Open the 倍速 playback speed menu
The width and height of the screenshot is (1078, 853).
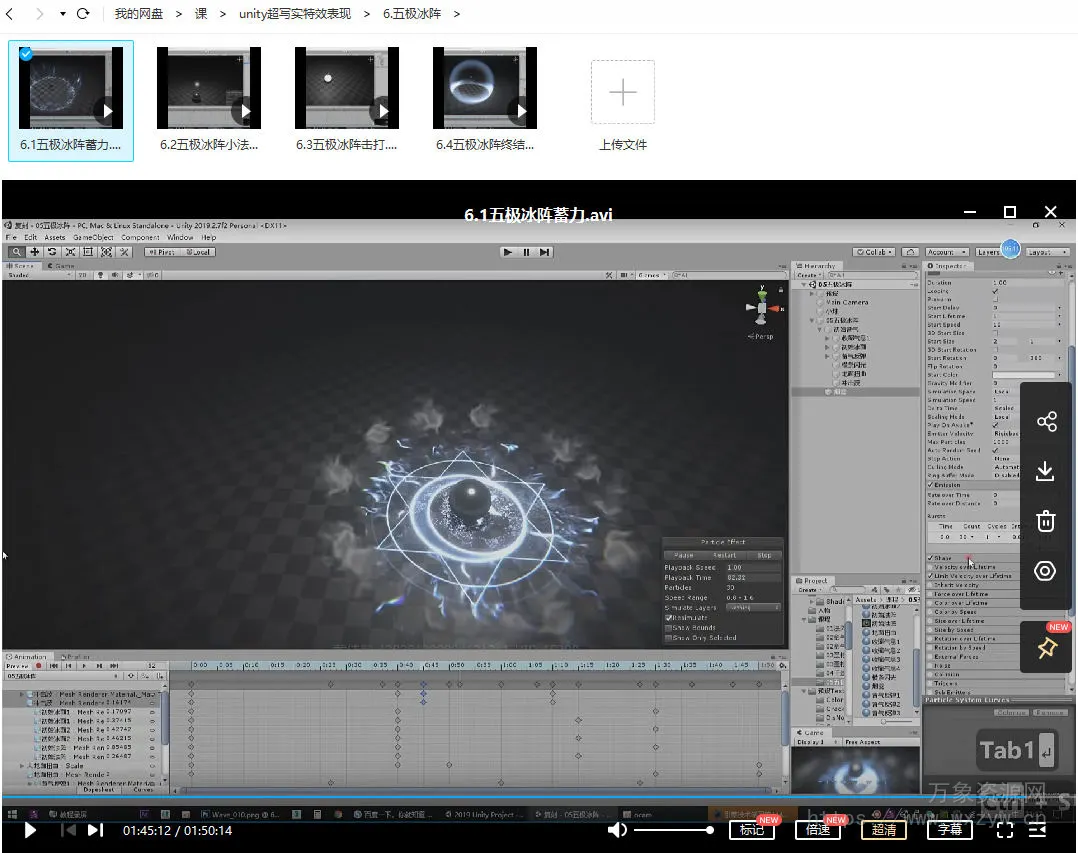coord(818,829)
